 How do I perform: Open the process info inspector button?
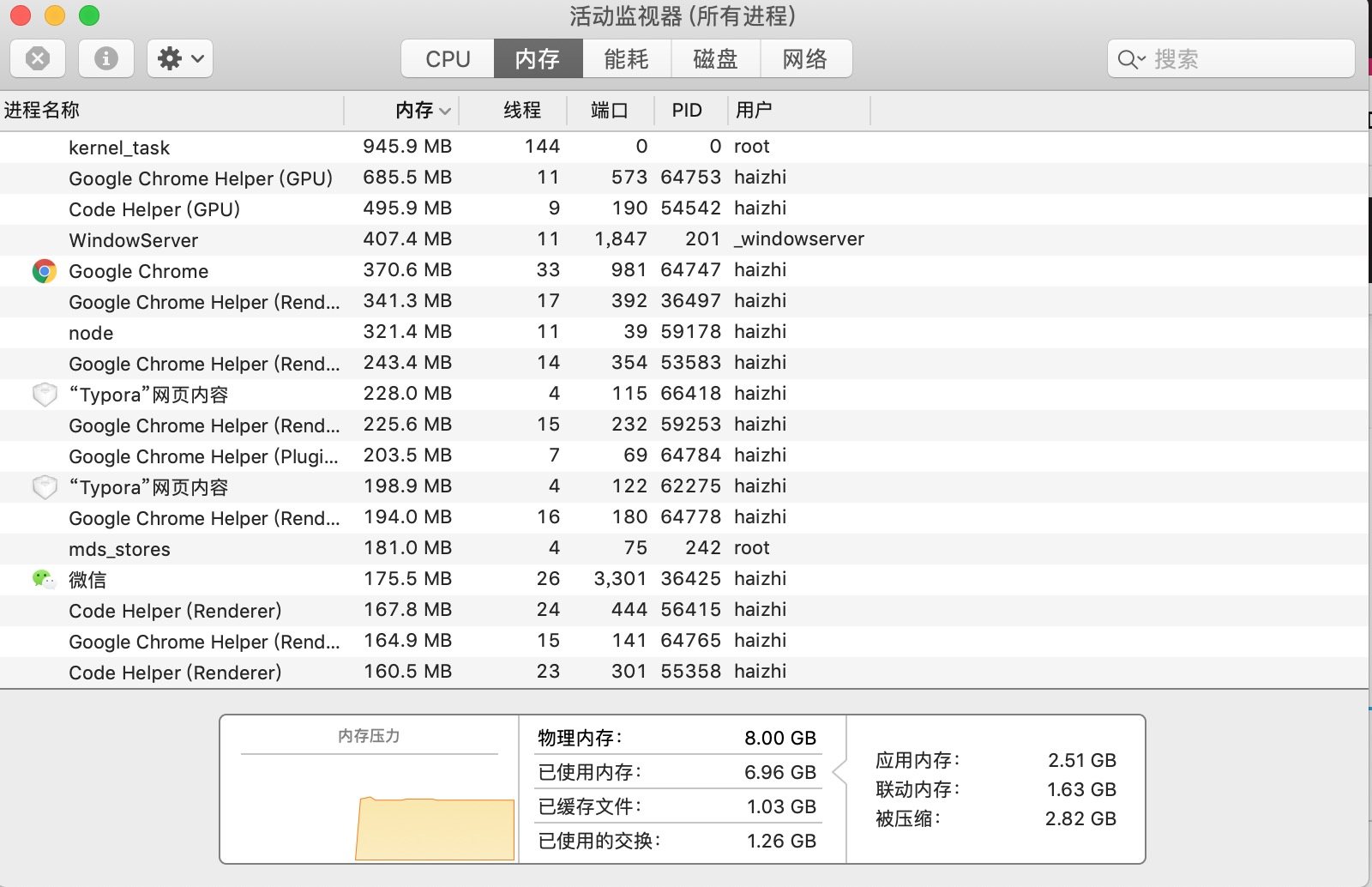click(x=106, y=58)
